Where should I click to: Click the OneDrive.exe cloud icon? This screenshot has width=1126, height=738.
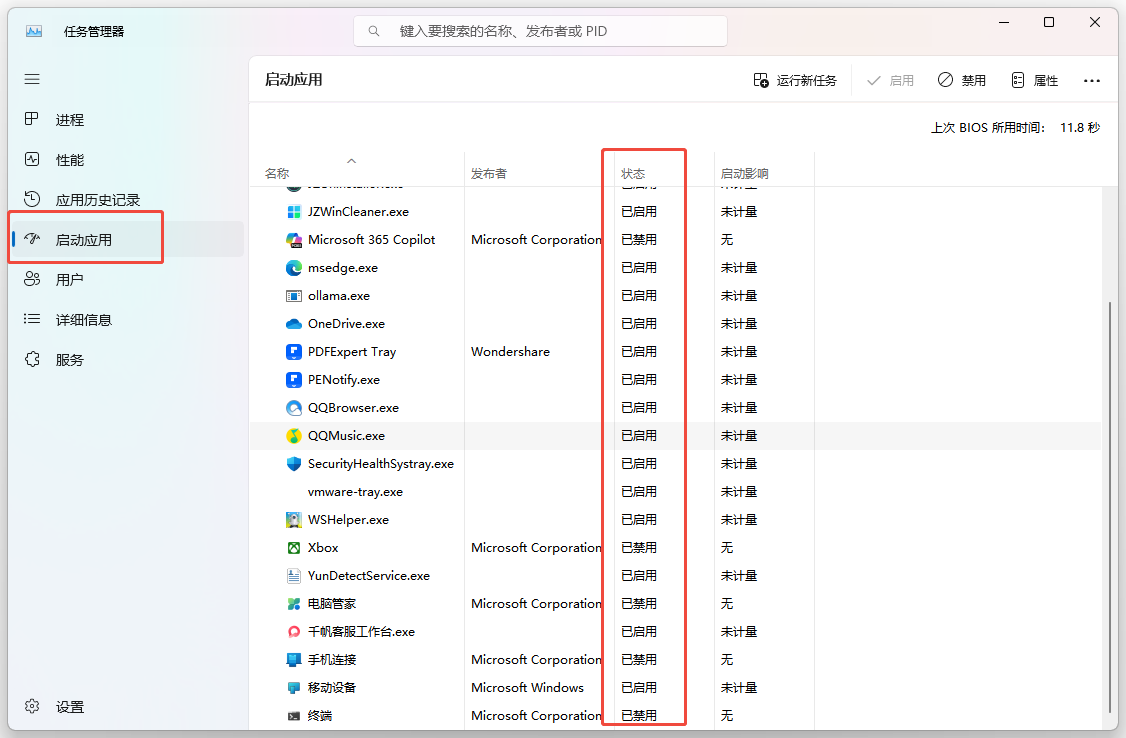click(294, 324)
